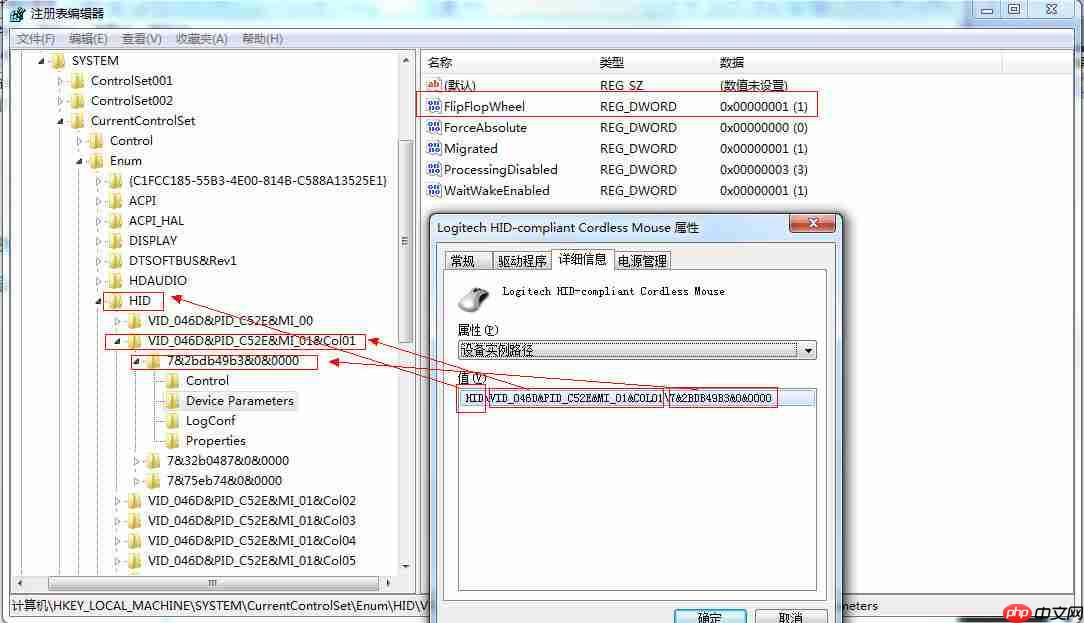Open the Favorites menu (收藏夹)

tap(201, 39)
